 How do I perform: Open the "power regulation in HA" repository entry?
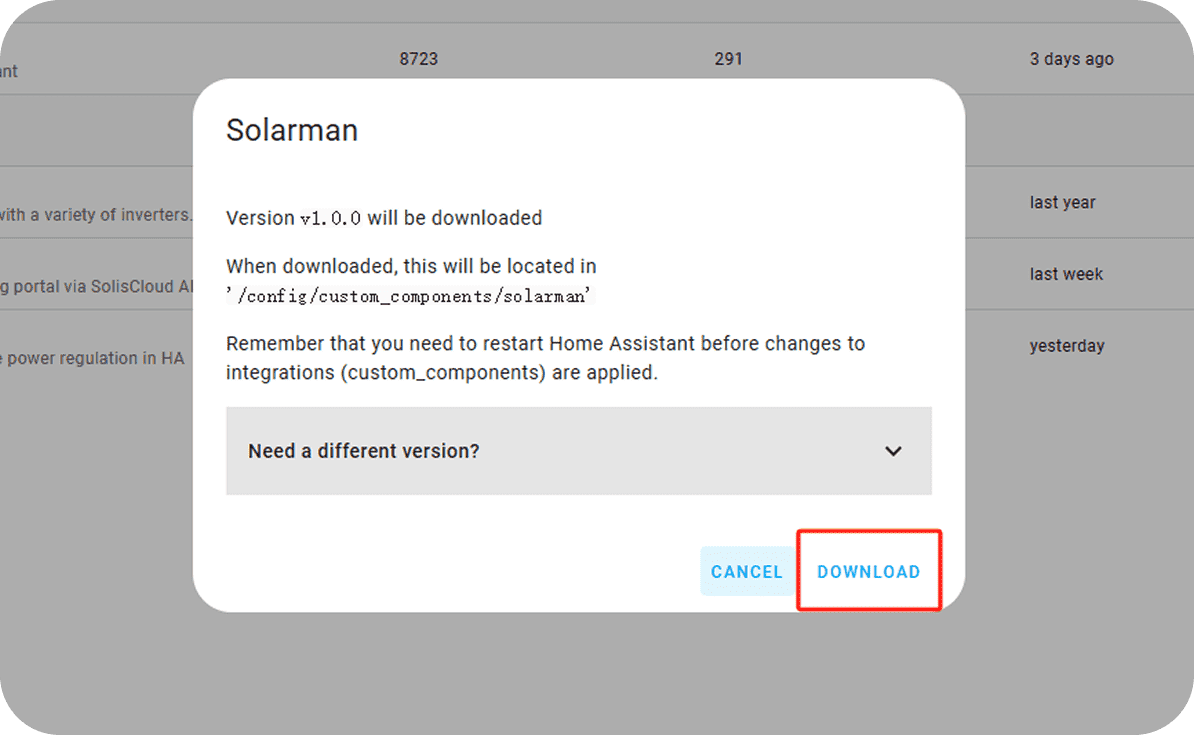(95, 358)
